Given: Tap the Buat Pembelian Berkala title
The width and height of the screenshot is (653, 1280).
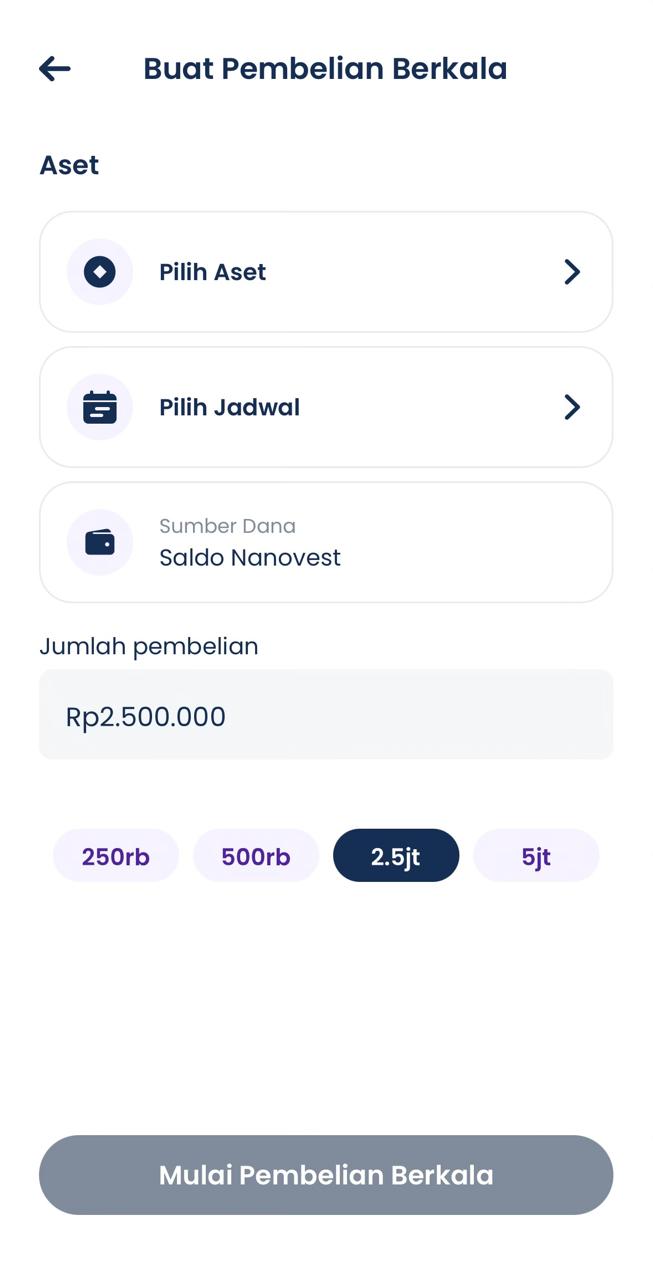Looking at the screenshot, I should (325, 68).
